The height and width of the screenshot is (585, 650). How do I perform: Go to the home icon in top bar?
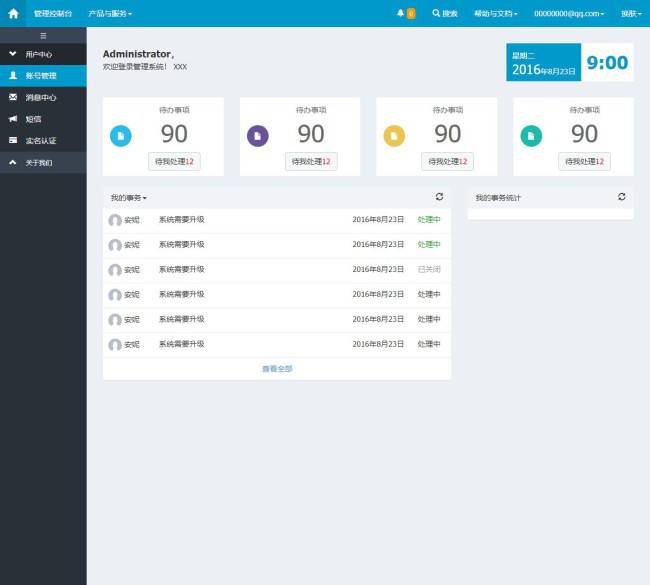tap(13, 14)
